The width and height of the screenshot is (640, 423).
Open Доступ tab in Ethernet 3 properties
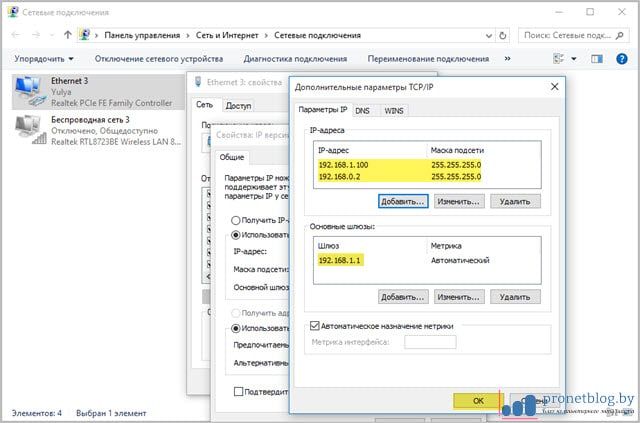pyautogui.click(x=238, y=106)
